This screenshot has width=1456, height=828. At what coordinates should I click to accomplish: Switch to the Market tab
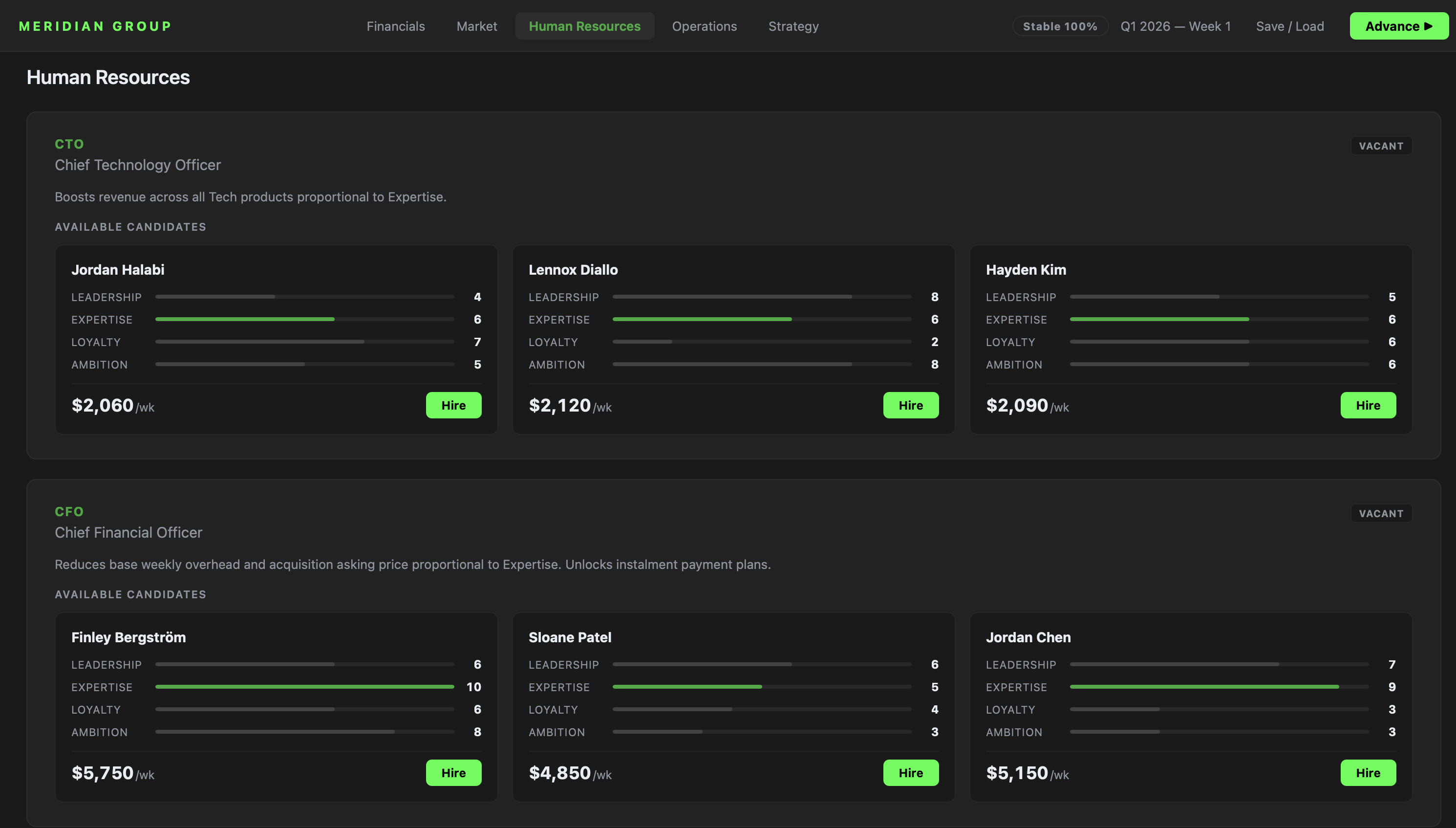pyautogui.click(x=477, y=26)
